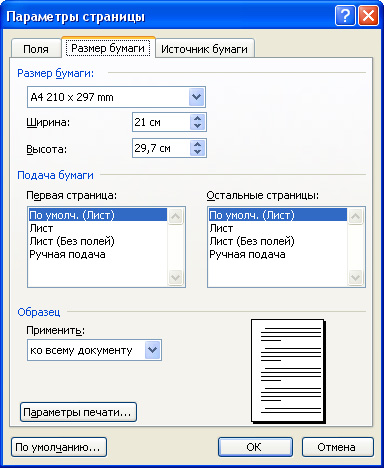Click scroll down arrow in Остальные страницы list
Screen dimensions: 384x468
[355, 277]
